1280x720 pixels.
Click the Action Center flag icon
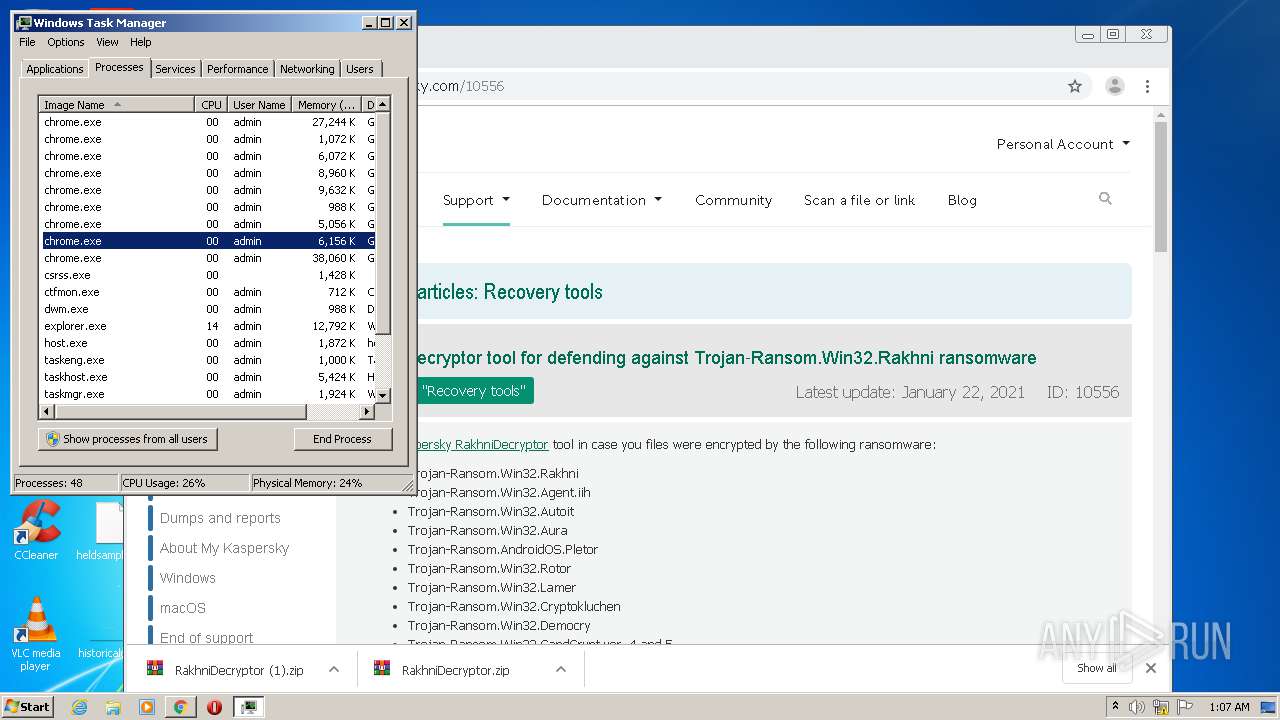[x=1185, y=707]
